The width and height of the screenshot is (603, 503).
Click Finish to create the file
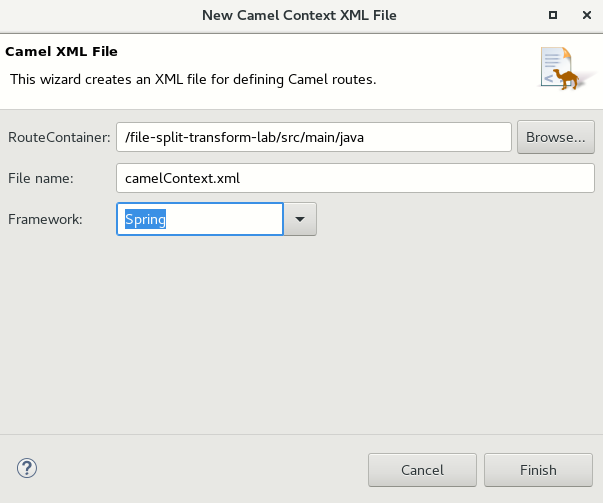(x=538, y=470)
